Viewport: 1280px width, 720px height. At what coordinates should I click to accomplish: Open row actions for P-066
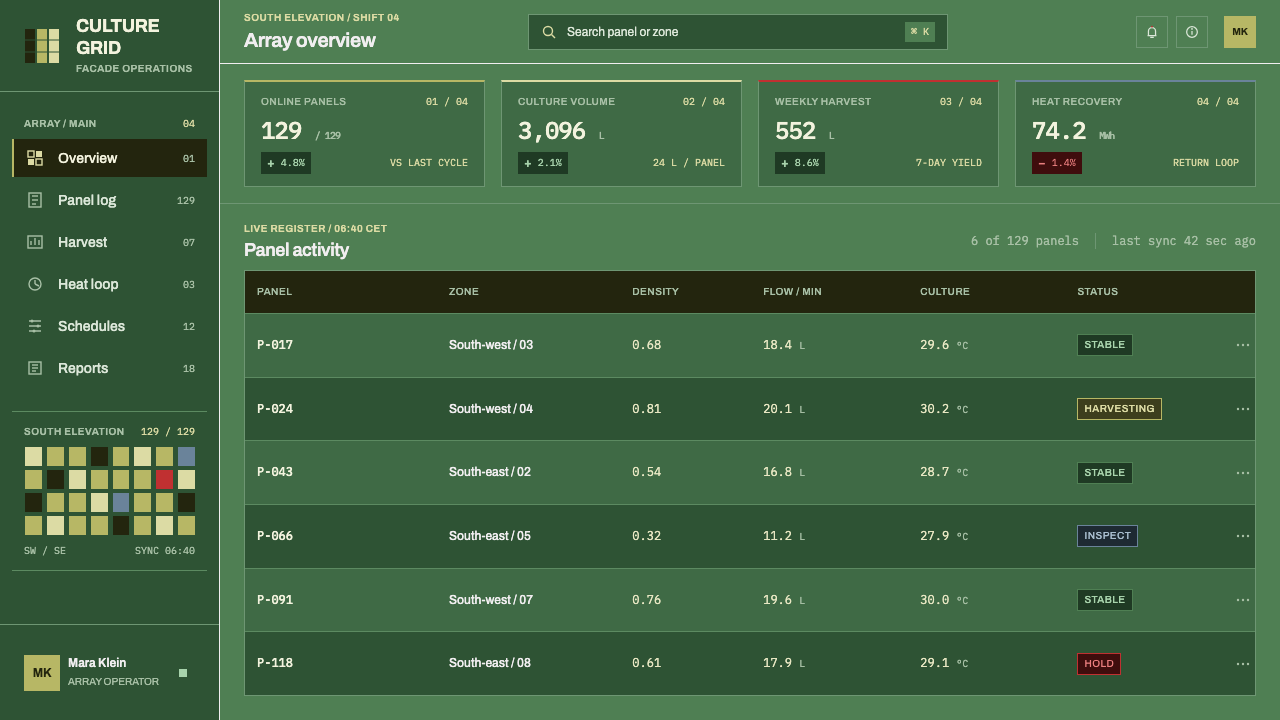[x=1243, y=536]
